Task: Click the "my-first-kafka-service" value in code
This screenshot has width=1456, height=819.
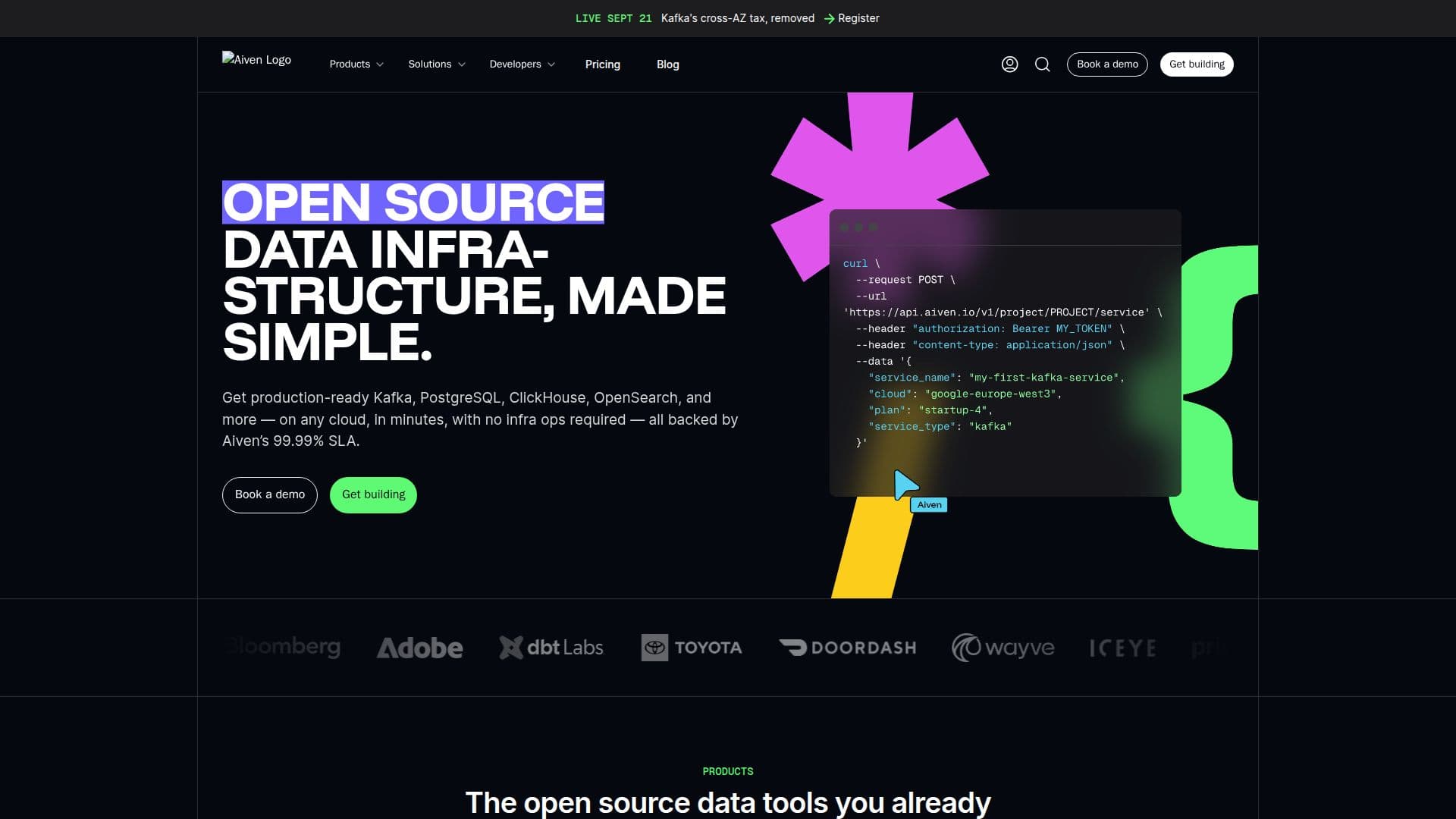Action: pos(1043,378)
